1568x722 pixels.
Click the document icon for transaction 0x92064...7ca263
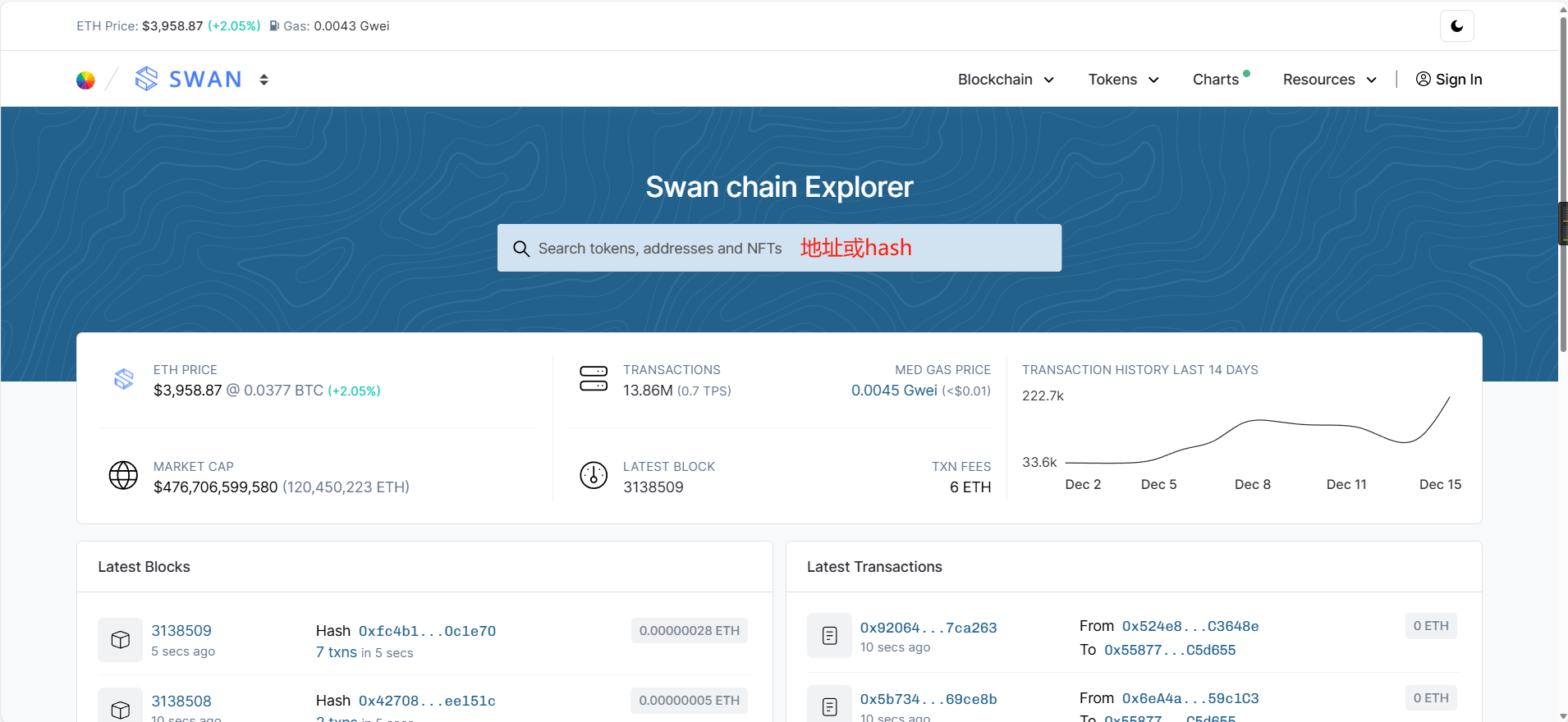830,636
